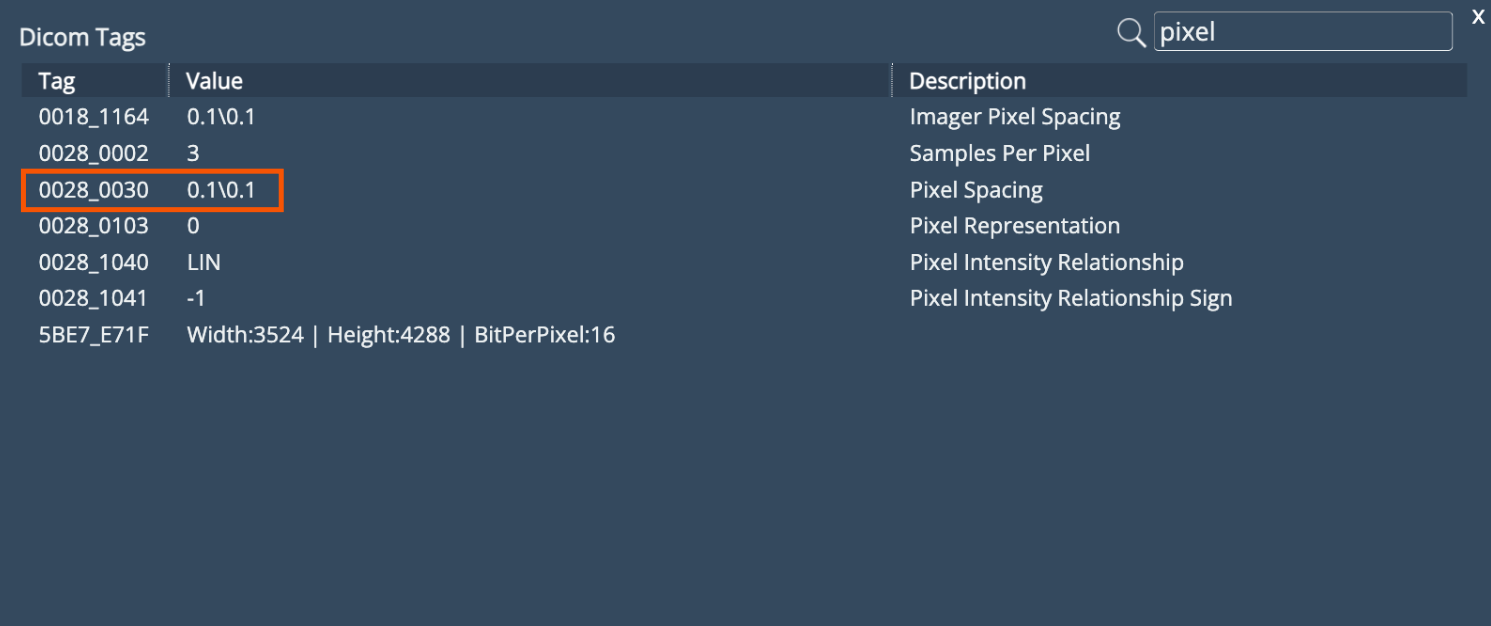
Task: Click 'Pixel Intensity Relationship Sign' description
Action: tap(1070, 299)
